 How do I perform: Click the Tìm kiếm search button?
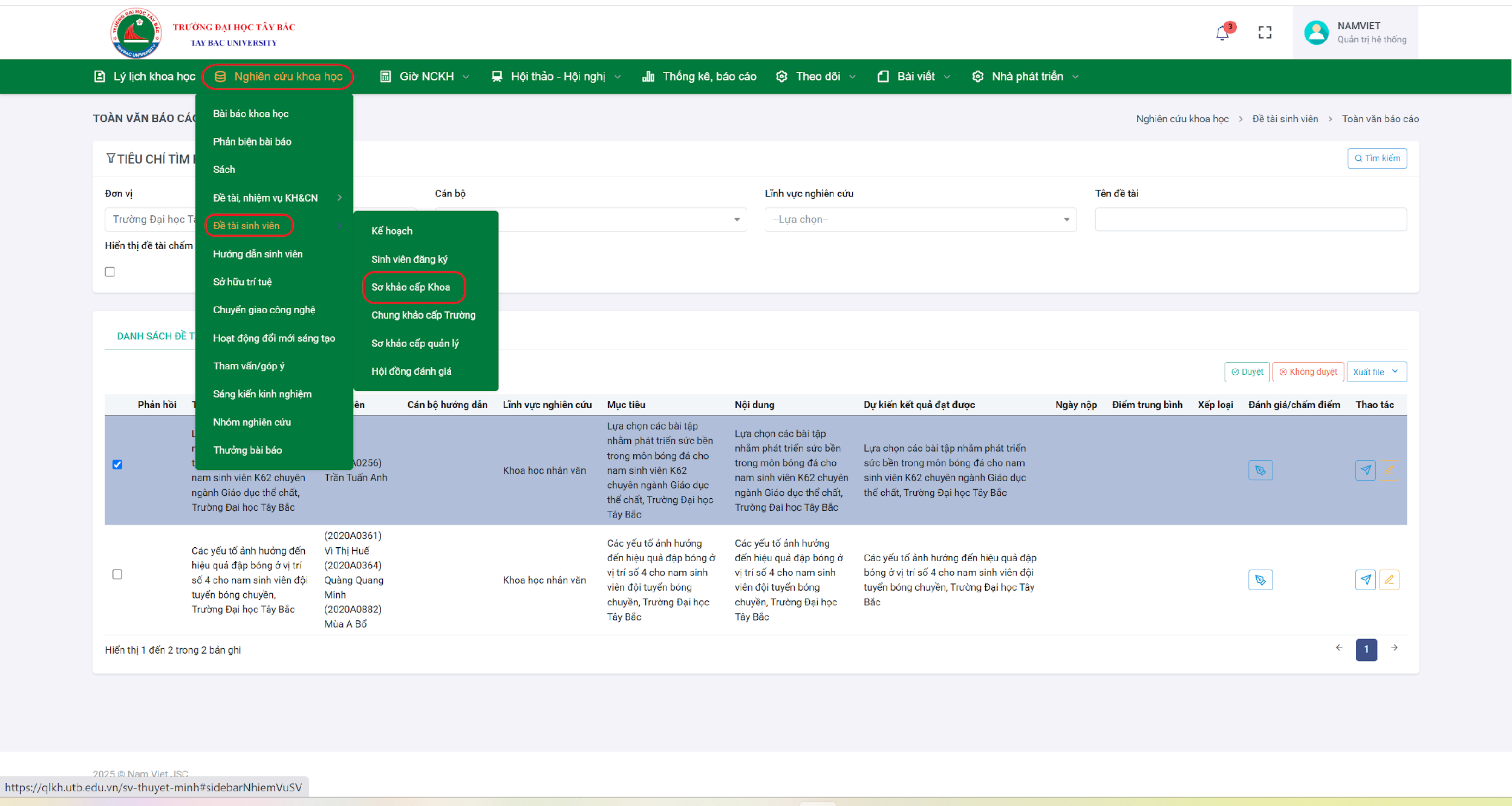click(x=1377, y=158)
